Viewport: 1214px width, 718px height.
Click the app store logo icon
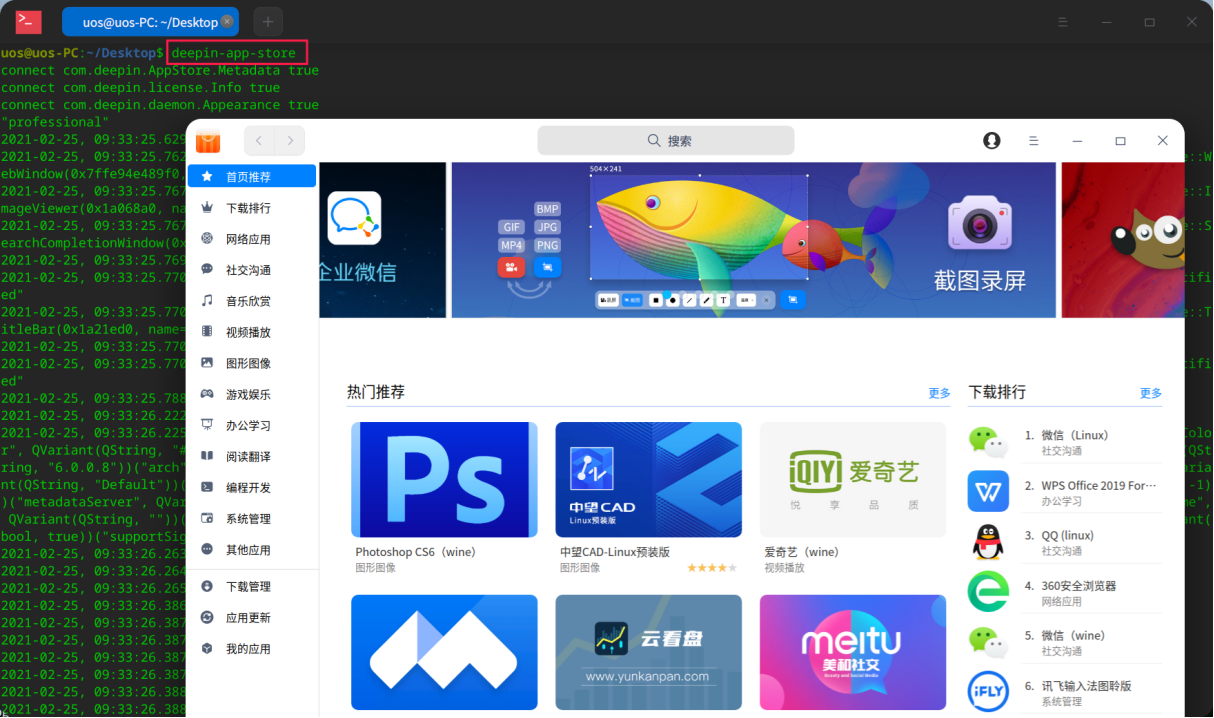pos(208,141)
